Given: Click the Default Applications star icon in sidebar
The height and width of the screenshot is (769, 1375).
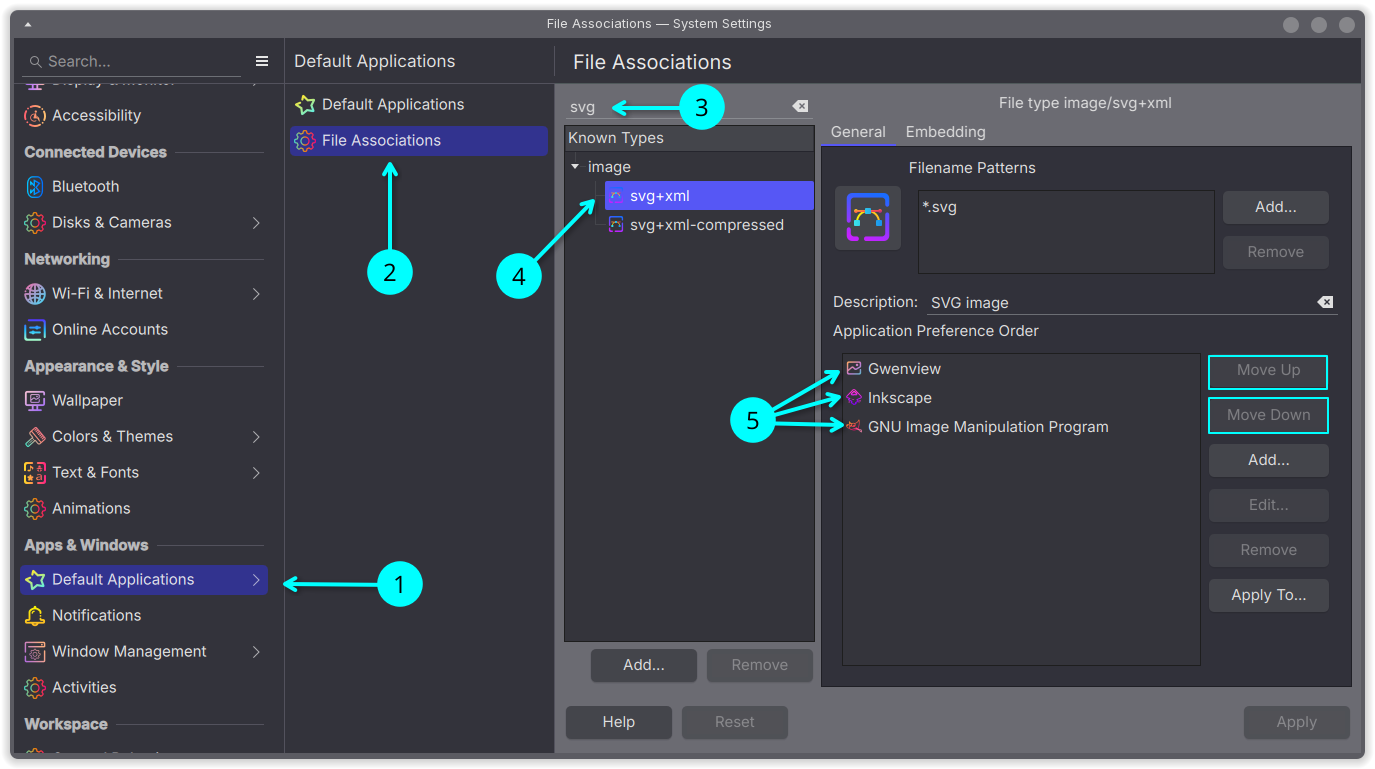Looking at the screenshot, I should pyautogui.click(x=35, y=580).
